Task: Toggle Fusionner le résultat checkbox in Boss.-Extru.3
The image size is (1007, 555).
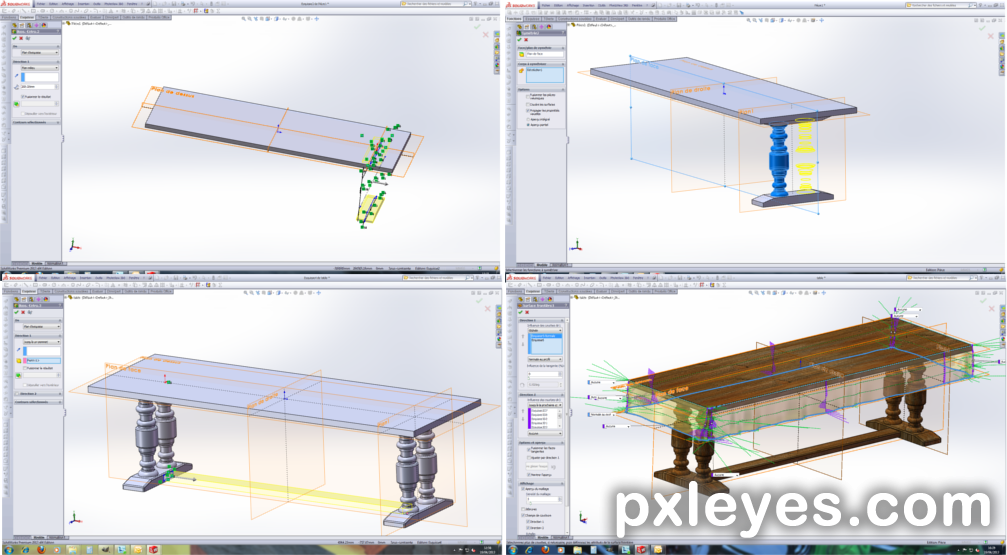Action: [x=25, y=368]
